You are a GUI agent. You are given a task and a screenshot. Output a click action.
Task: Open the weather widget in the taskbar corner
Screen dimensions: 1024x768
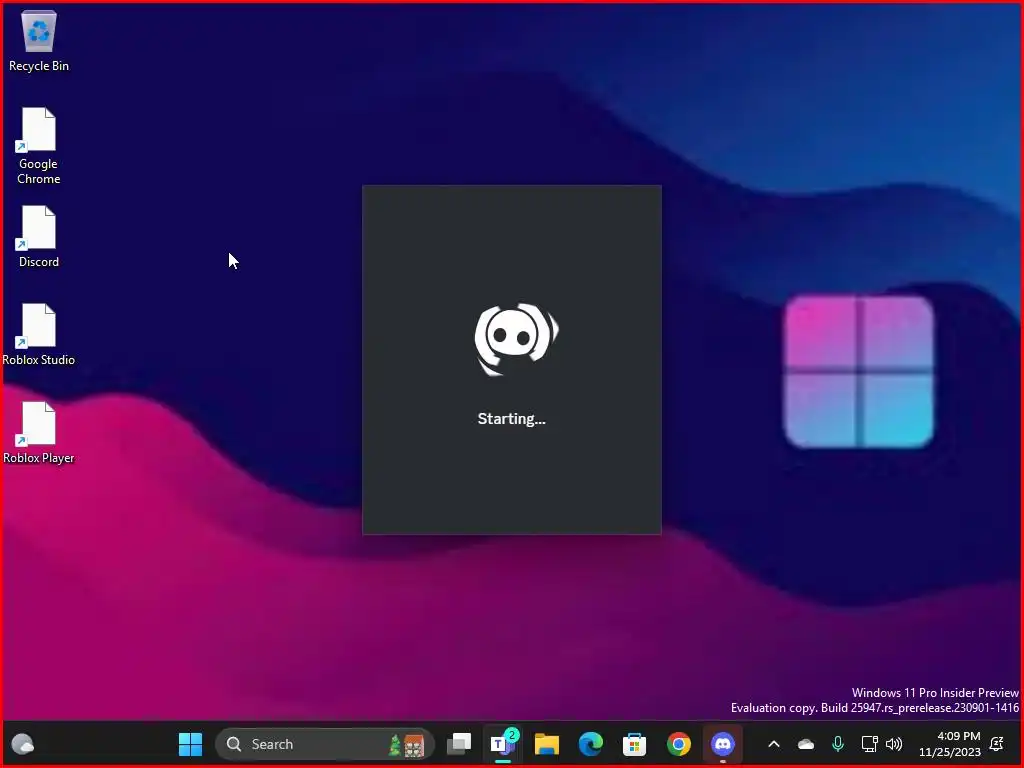pyautogui.click(x=23, y=744)
